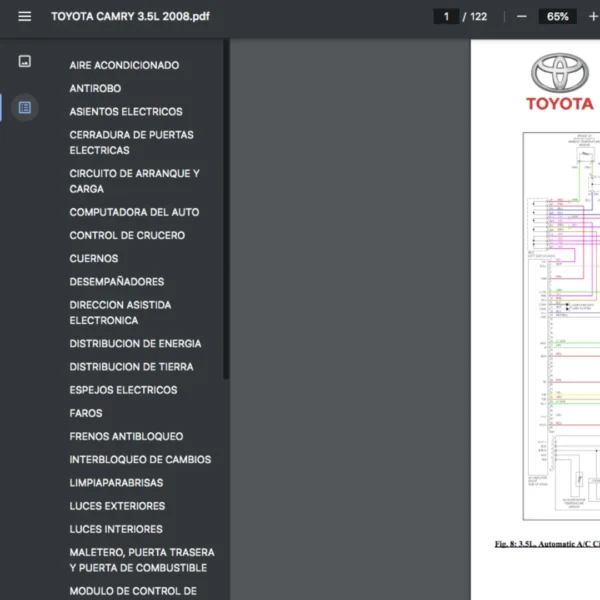Click the zoom out minus button
The height and width of the screenshot is (600, 600).
coord(522,17)
